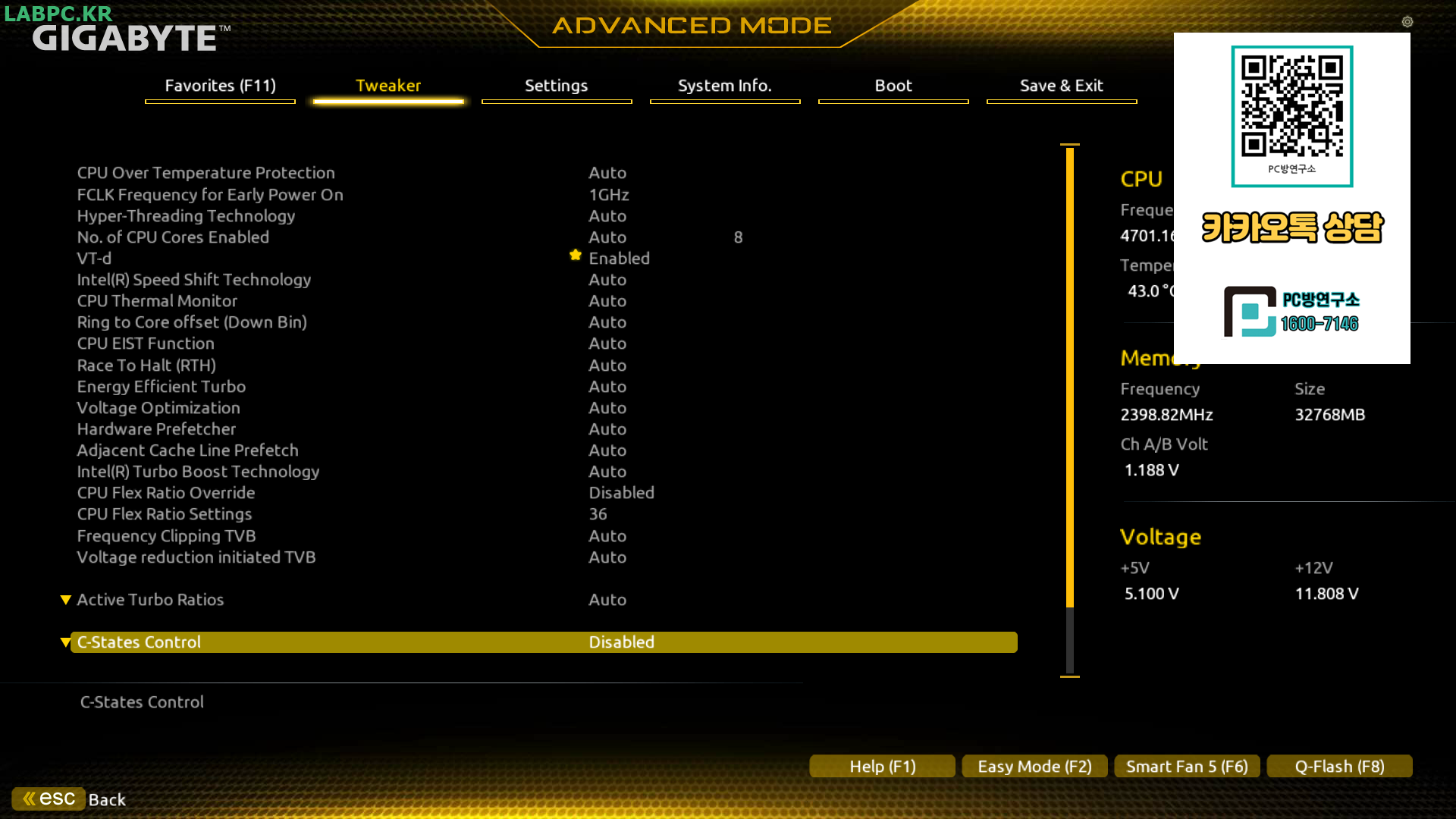Open the Boot tab
The width and height of the screenshot is (1456, 819).
[893, 86]
